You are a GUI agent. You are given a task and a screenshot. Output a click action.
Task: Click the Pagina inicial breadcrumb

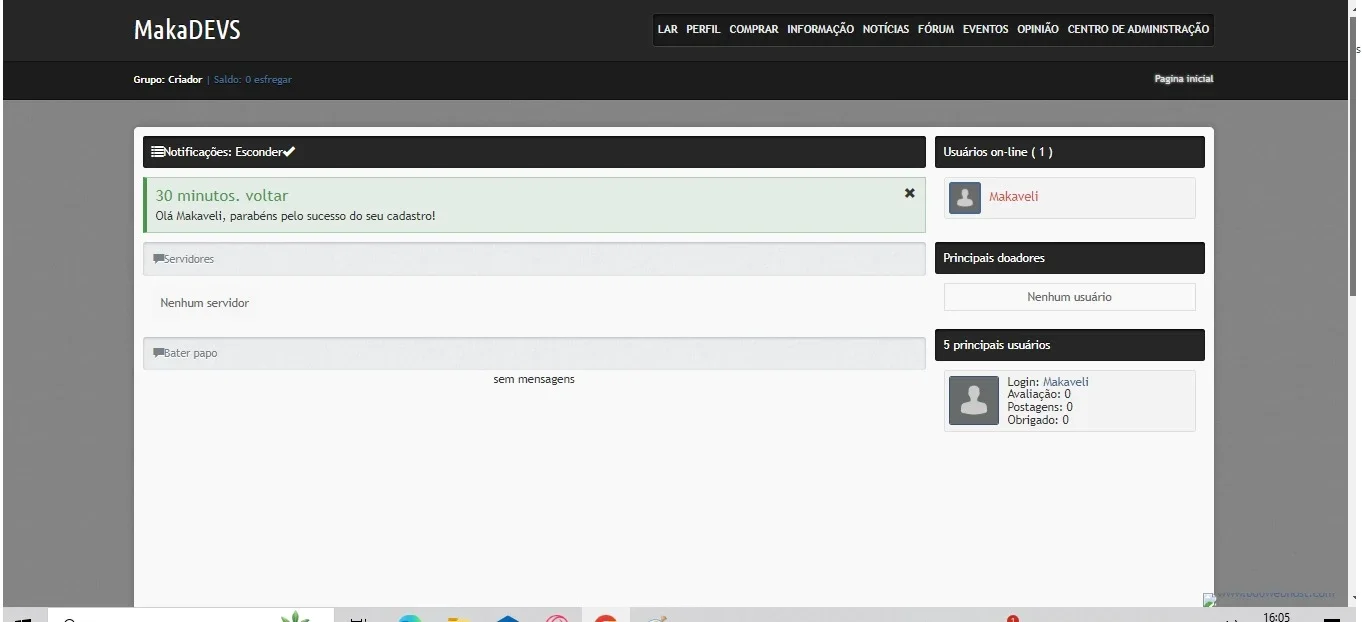pyautogui.click(x=1184, y=78)
